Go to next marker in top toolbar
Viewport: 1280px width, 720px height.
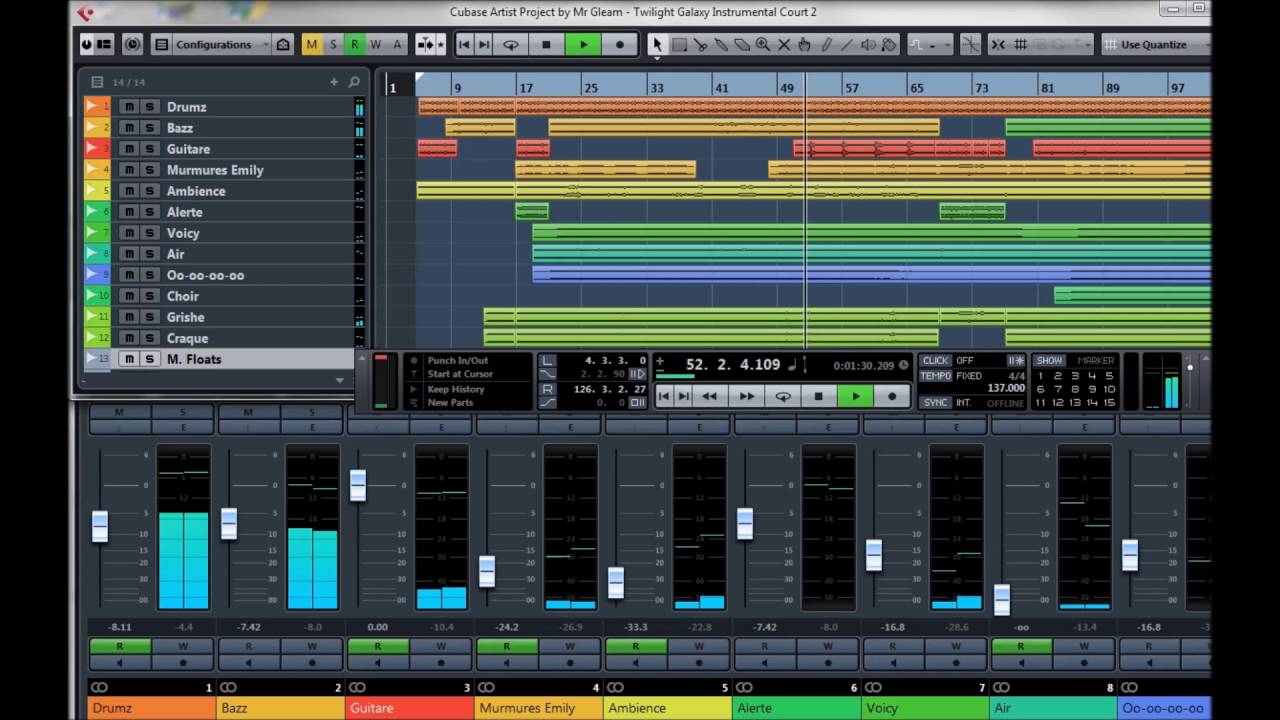tap(484, 44)
